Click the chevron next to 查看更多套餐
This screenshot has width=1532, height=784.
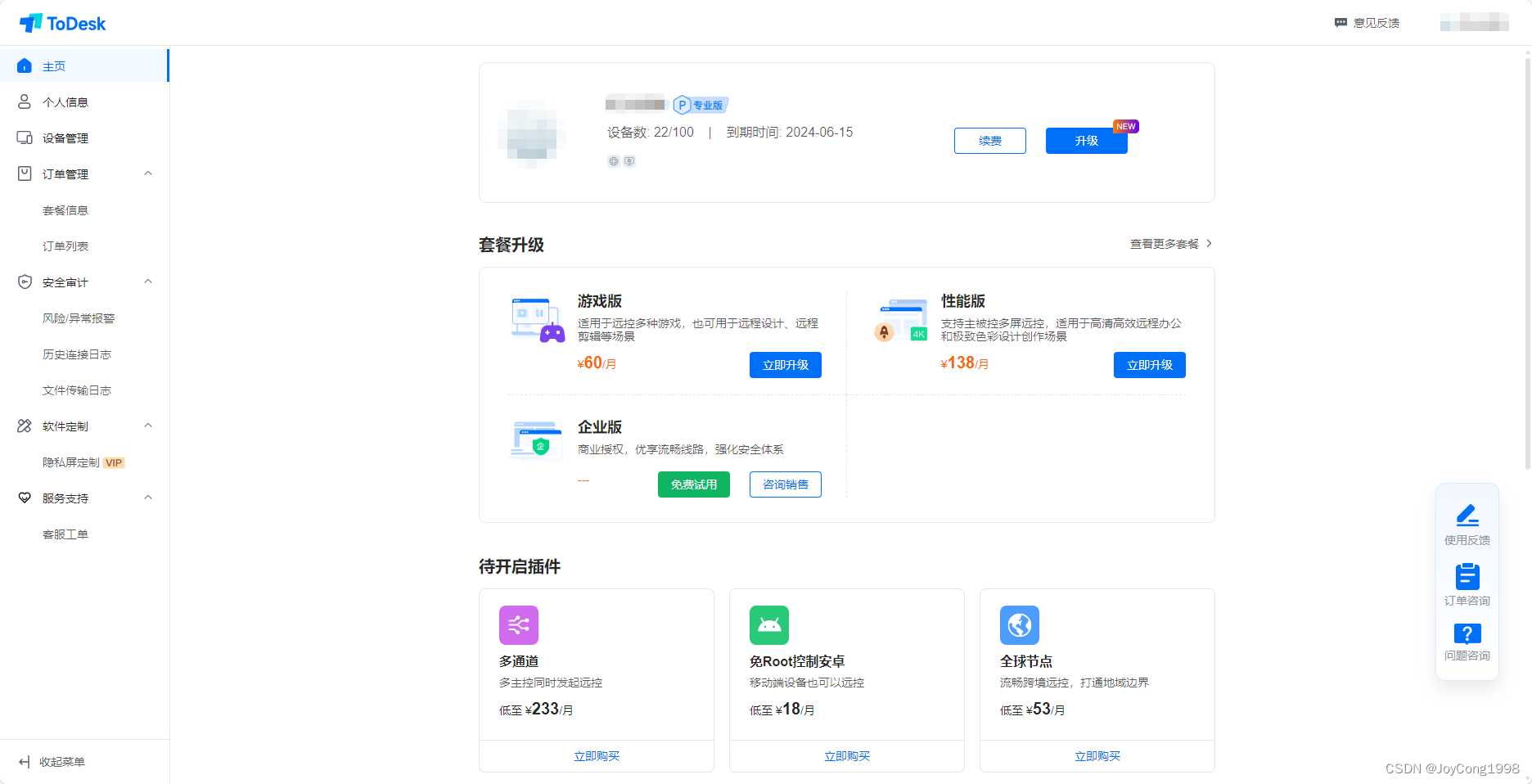pos(1209,244)
